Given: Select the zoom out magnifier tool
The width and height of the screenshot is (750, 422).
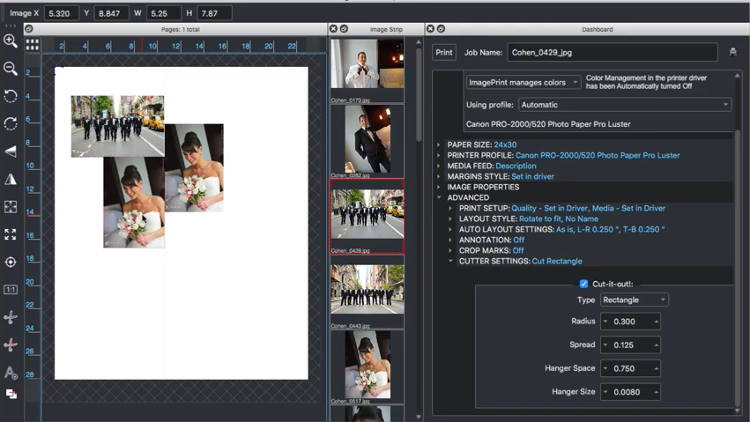Looking at the screenshot, I should coord(11,69).
